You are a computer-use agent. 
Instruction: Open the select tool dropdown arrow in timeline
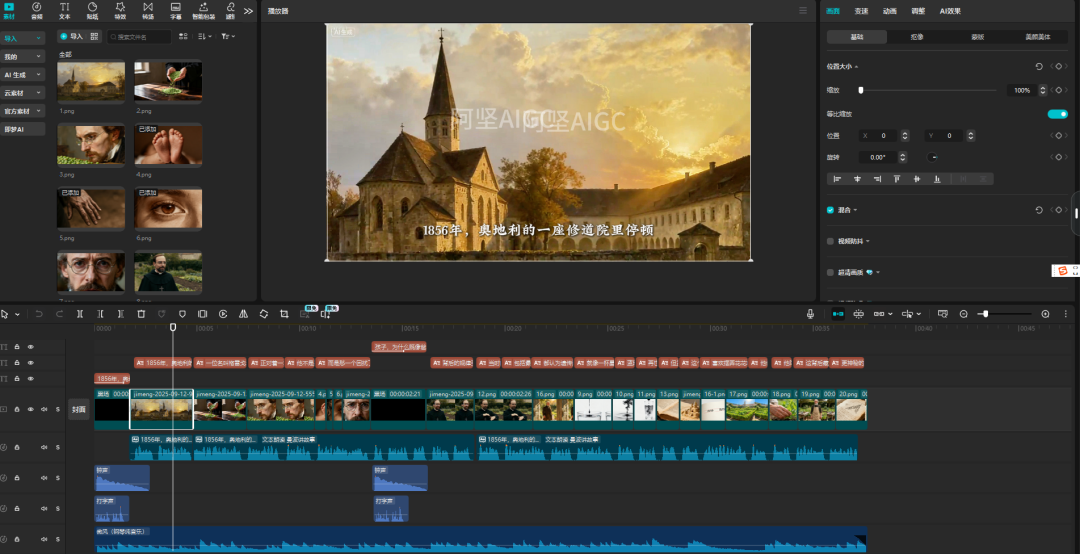point(17,314)
